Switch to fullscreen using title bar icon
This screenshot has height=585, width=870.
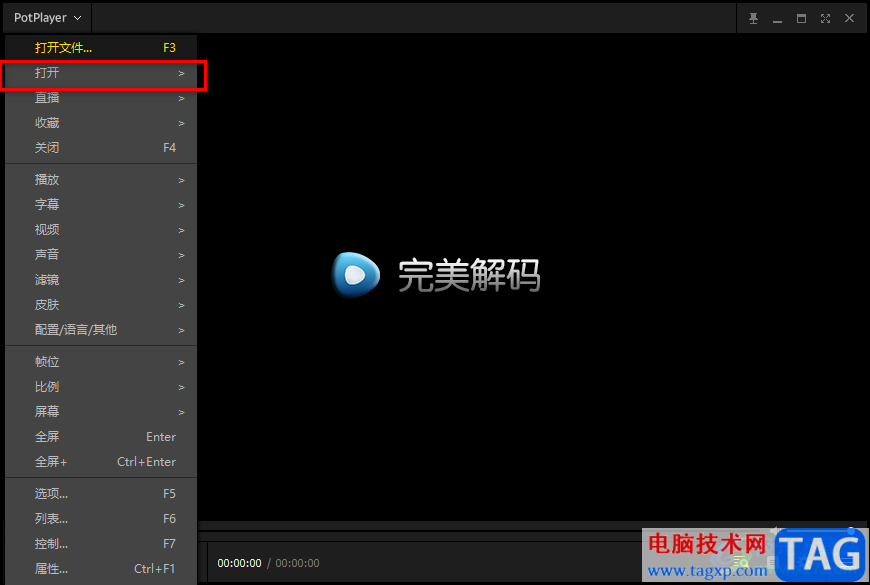(826, 18)
